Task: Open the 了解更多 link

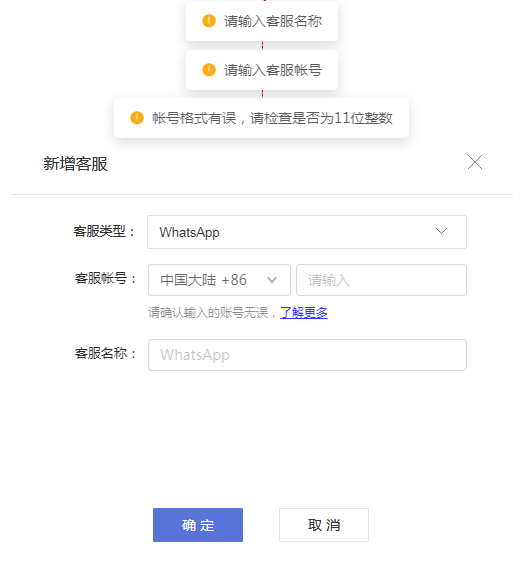Action: pos(304,313)
